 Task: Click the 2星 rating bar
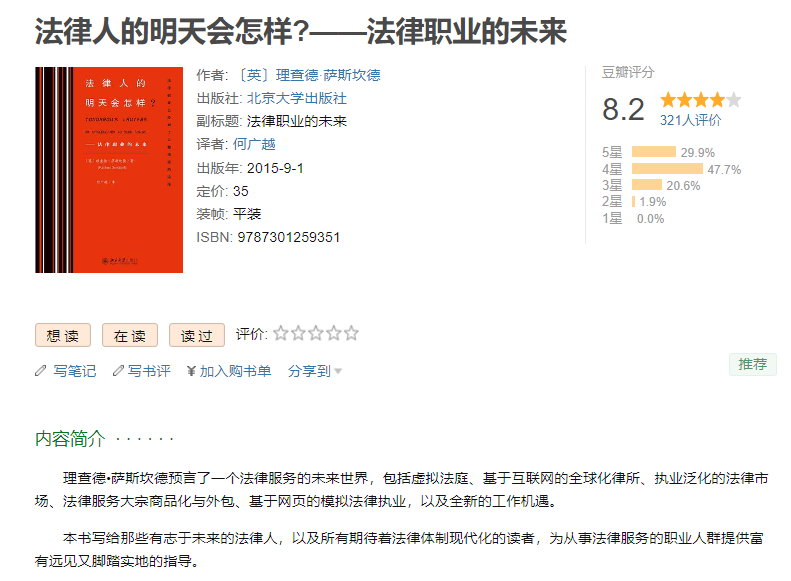pyautogui.click(x=633, y=201)
